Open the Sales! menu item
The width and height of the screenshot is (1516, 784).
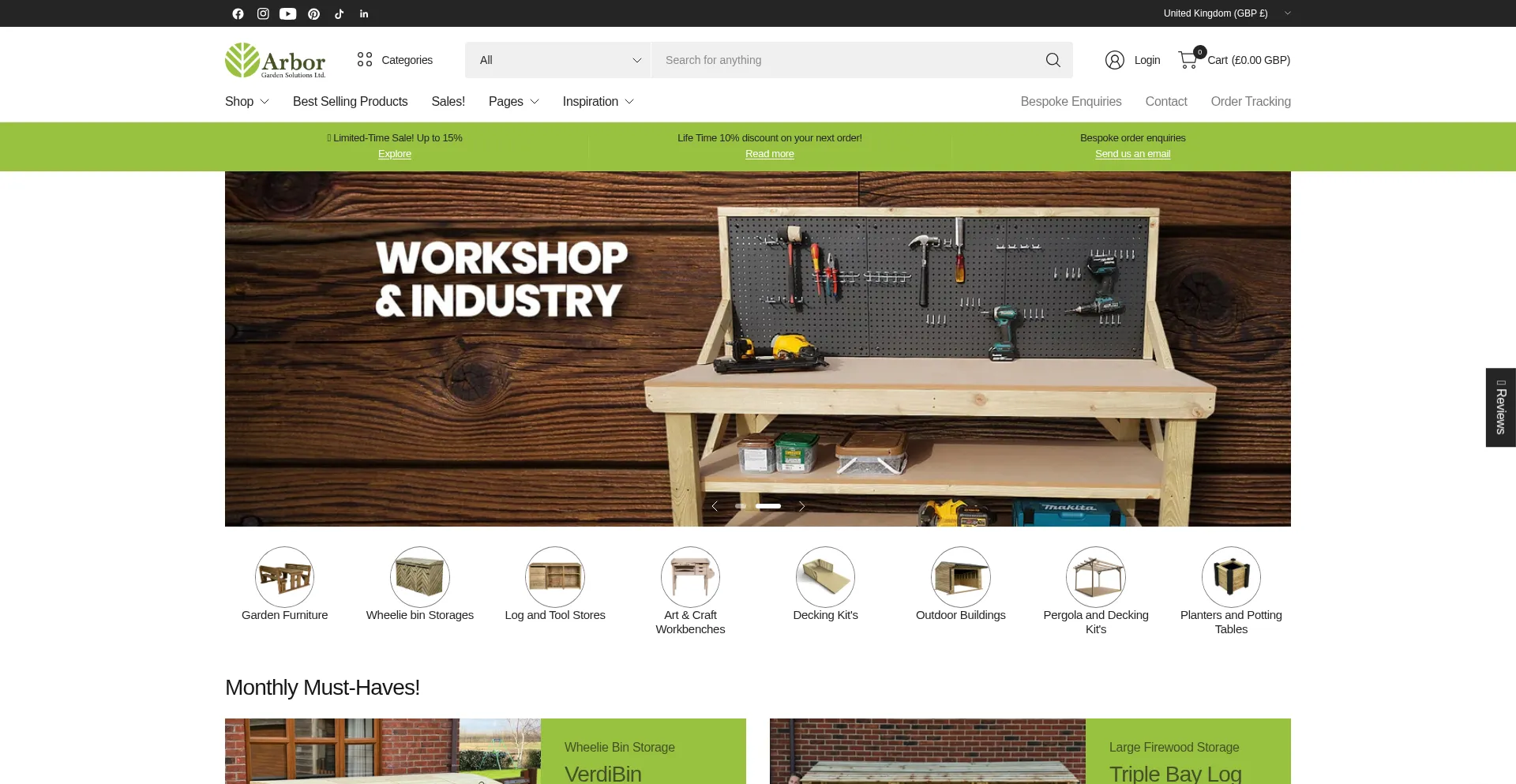[448, 102]
